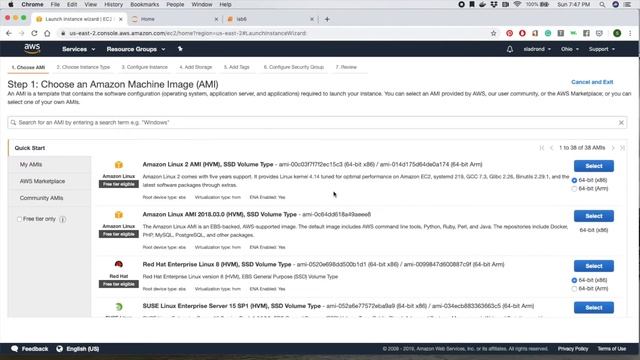The image size is (640, 360).
Task: Click the browser forward arrow
Action: [22, 33]
